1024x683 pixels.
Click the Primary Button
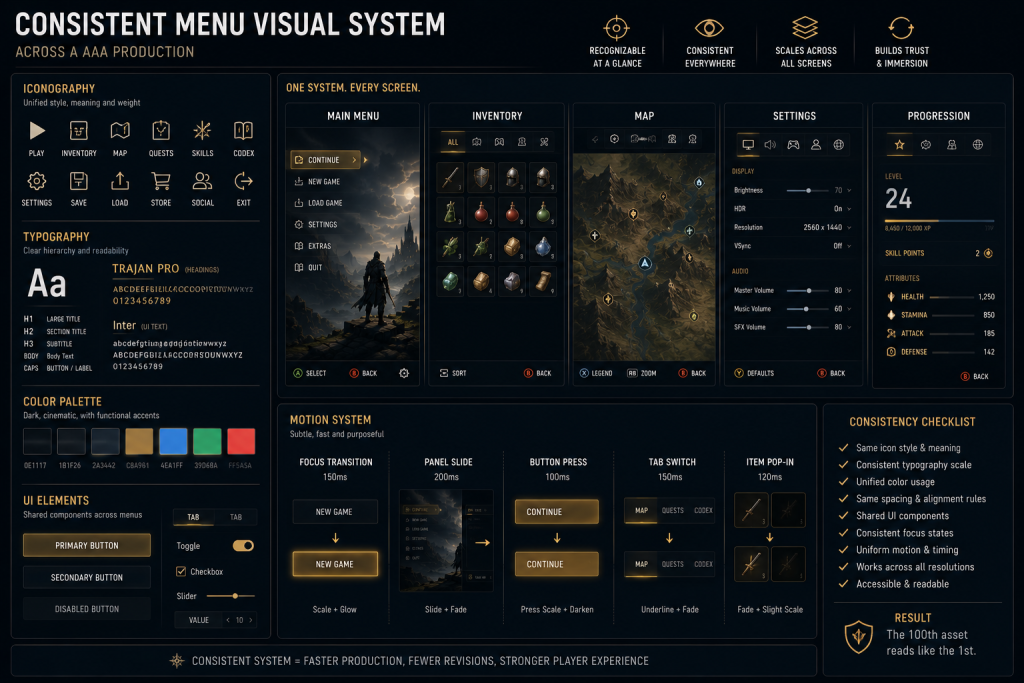[87, 545]
